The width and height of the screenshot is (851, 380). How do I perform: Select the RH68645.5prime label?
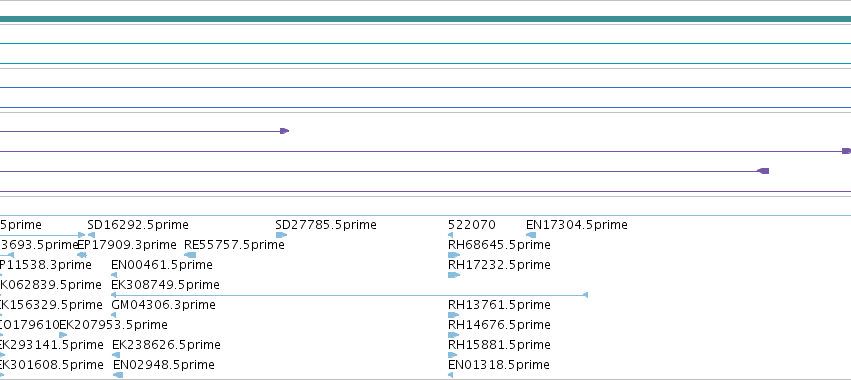coord(499,245)
